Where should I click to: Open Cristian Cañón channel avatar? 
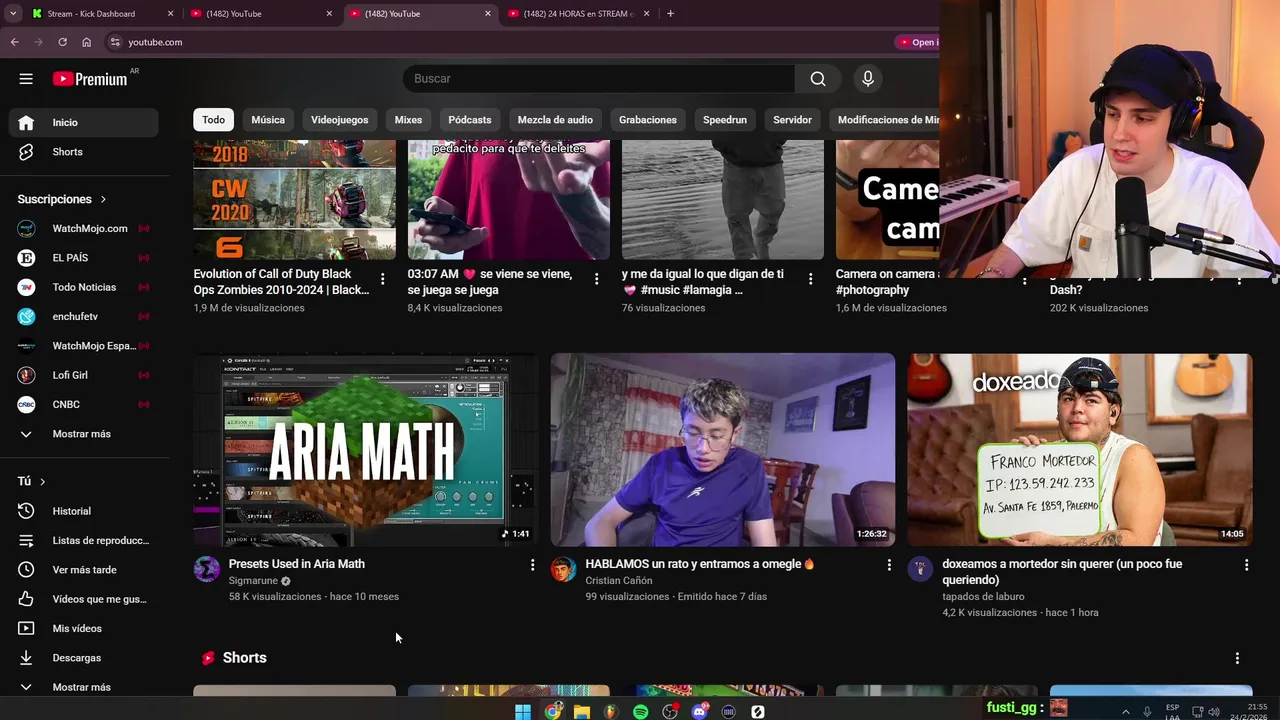[564, 569]
